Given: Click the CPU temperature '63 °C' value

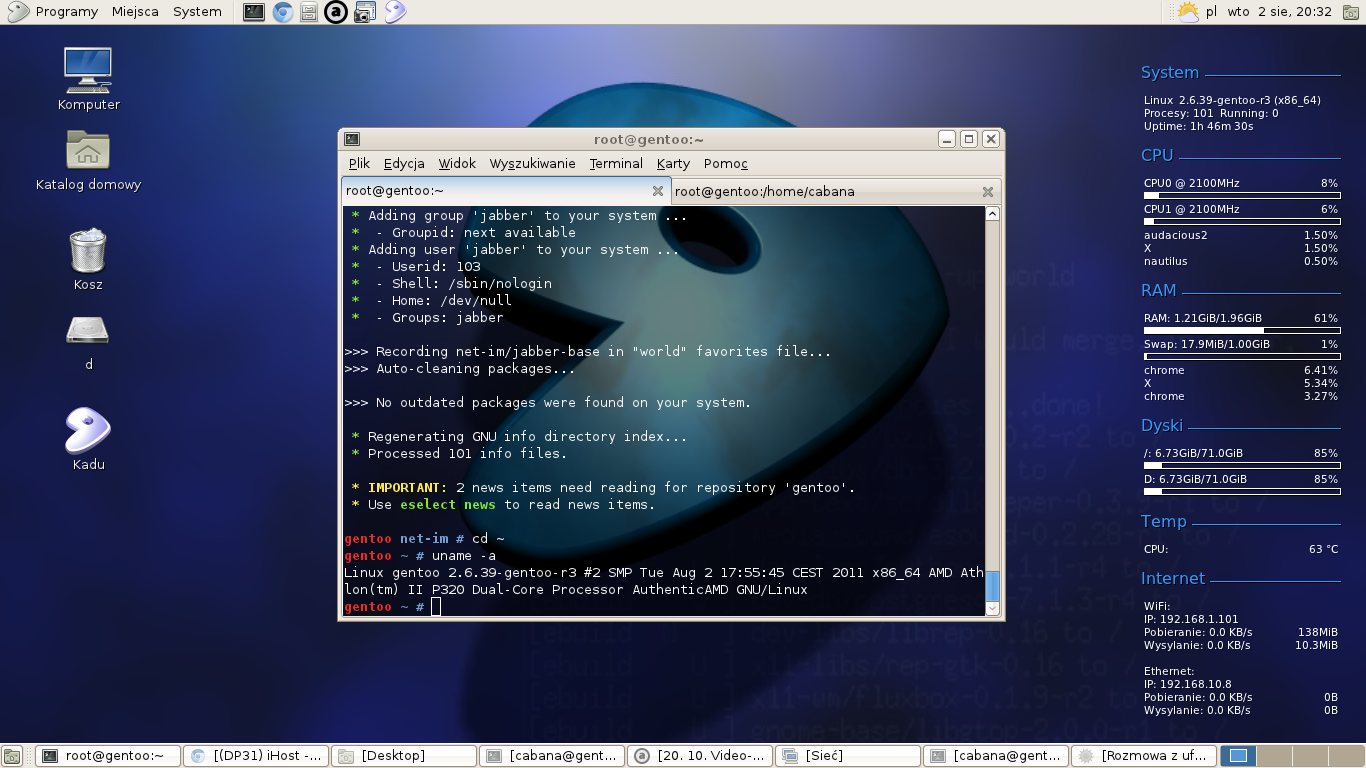Looking at the screenshot, I should click(x=1323, y=550).
